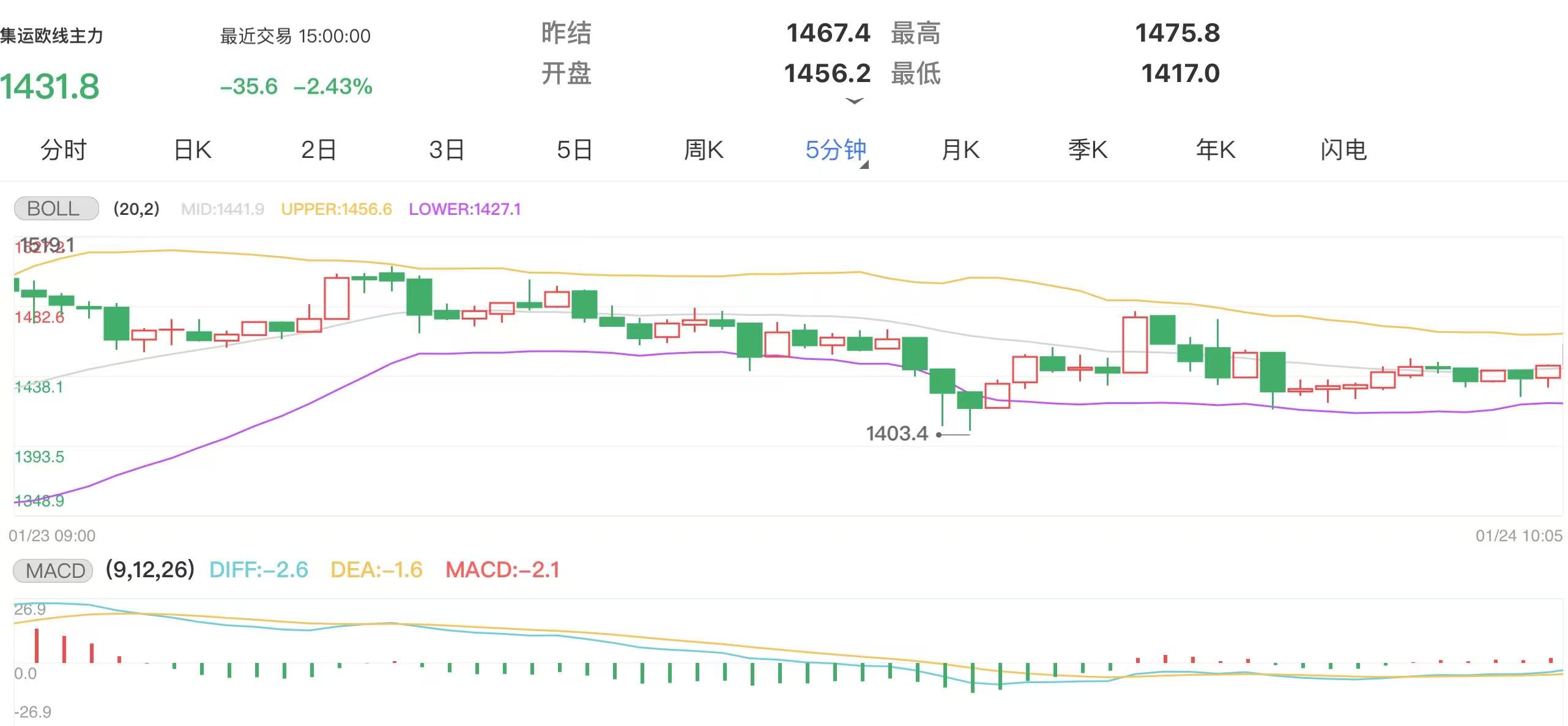Expand the 5分钟 interval dropdown triangle
The image size is (1568, 726).
tap(864, 165)
